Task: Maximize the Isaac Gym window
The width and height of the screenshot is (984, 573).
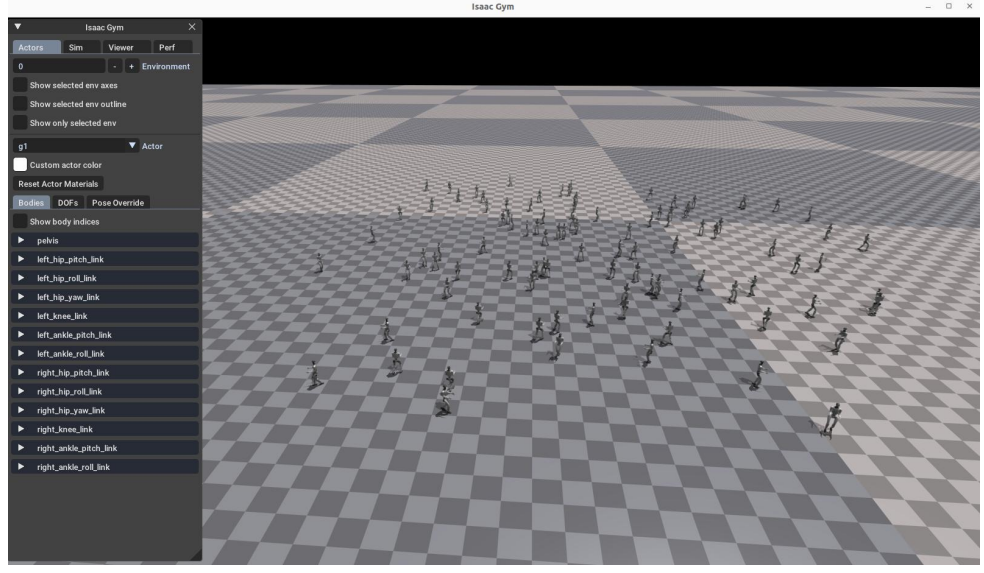Action: [948, 6]
